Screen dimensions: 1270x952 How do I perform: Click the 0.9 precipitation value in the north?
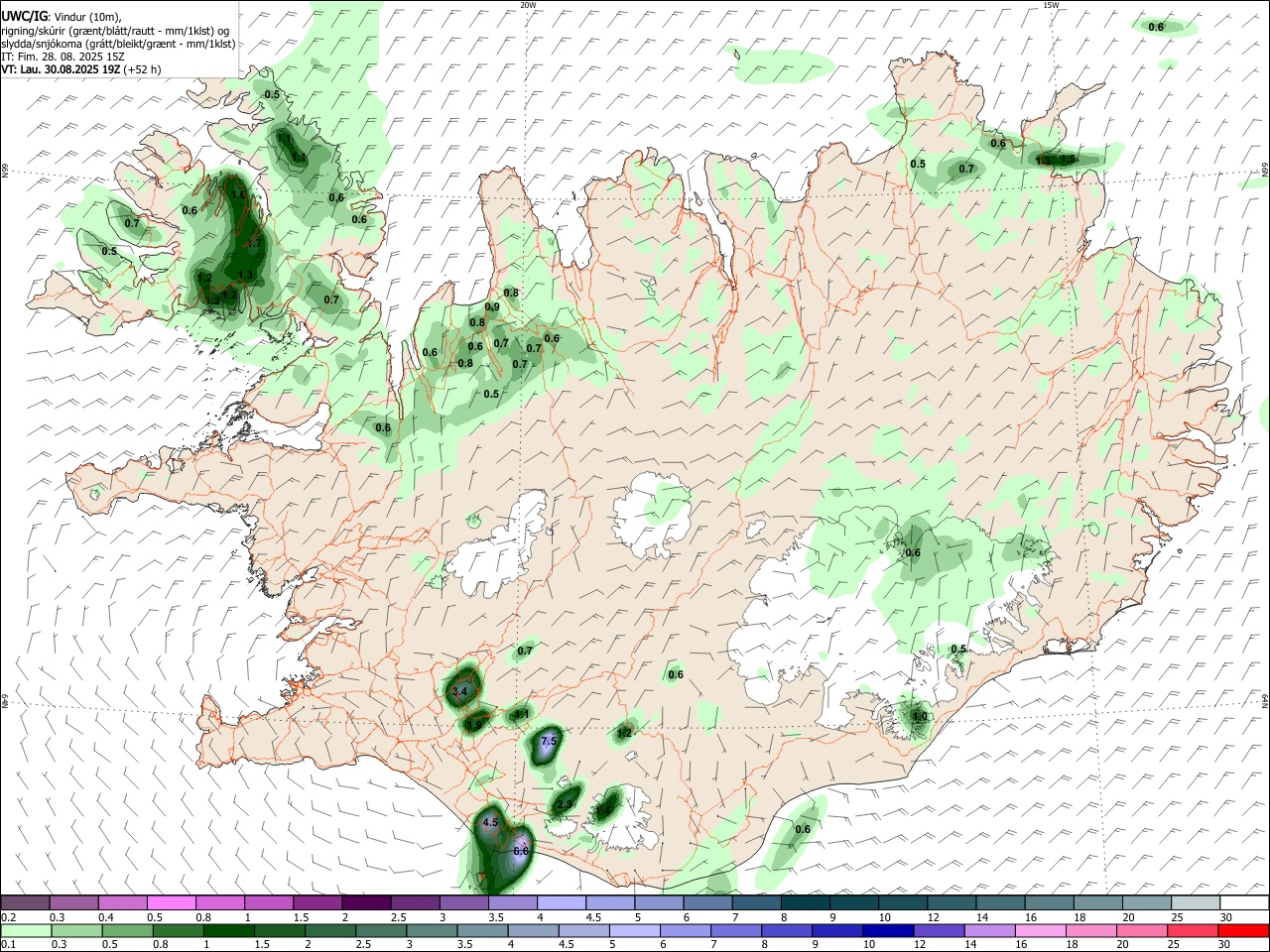click(492, 307)
